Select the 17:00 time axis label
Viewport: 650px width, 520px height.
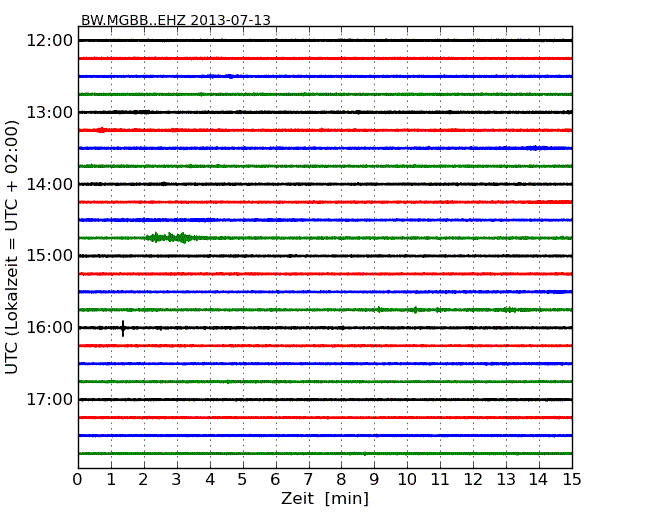50,399
